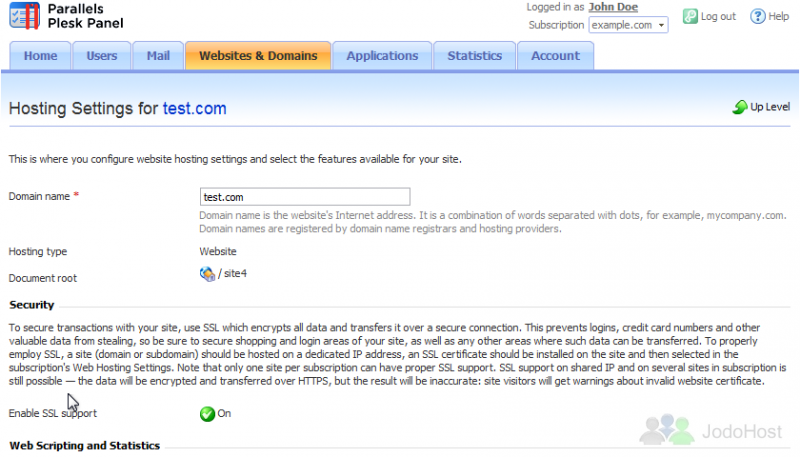This screenshot has height=457, width=800.
Task: Click the Log out text link
Action: coord(718,16)
